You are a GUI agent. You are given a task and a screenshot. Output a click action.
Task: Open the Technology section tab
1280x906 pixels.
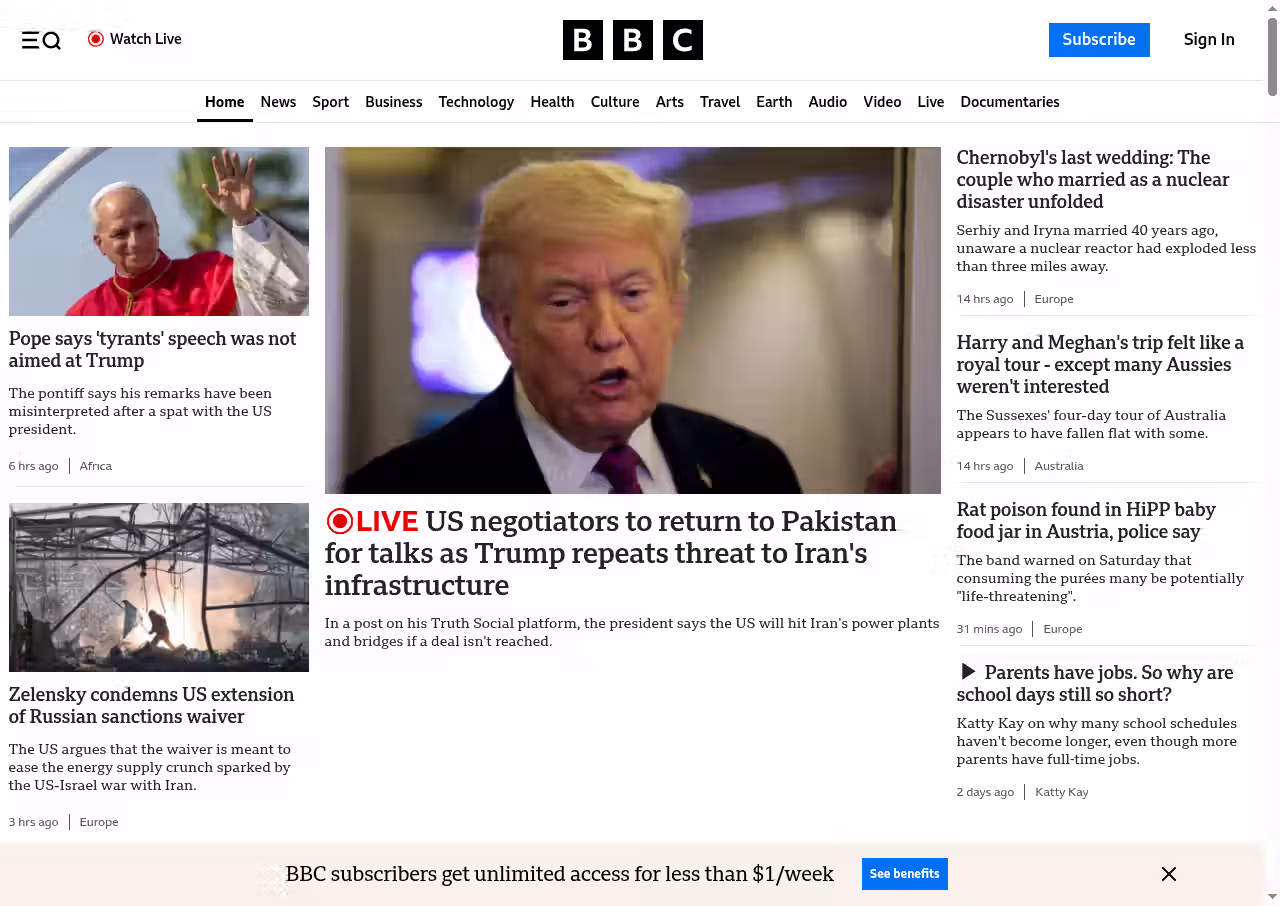(x=476, y=102)
